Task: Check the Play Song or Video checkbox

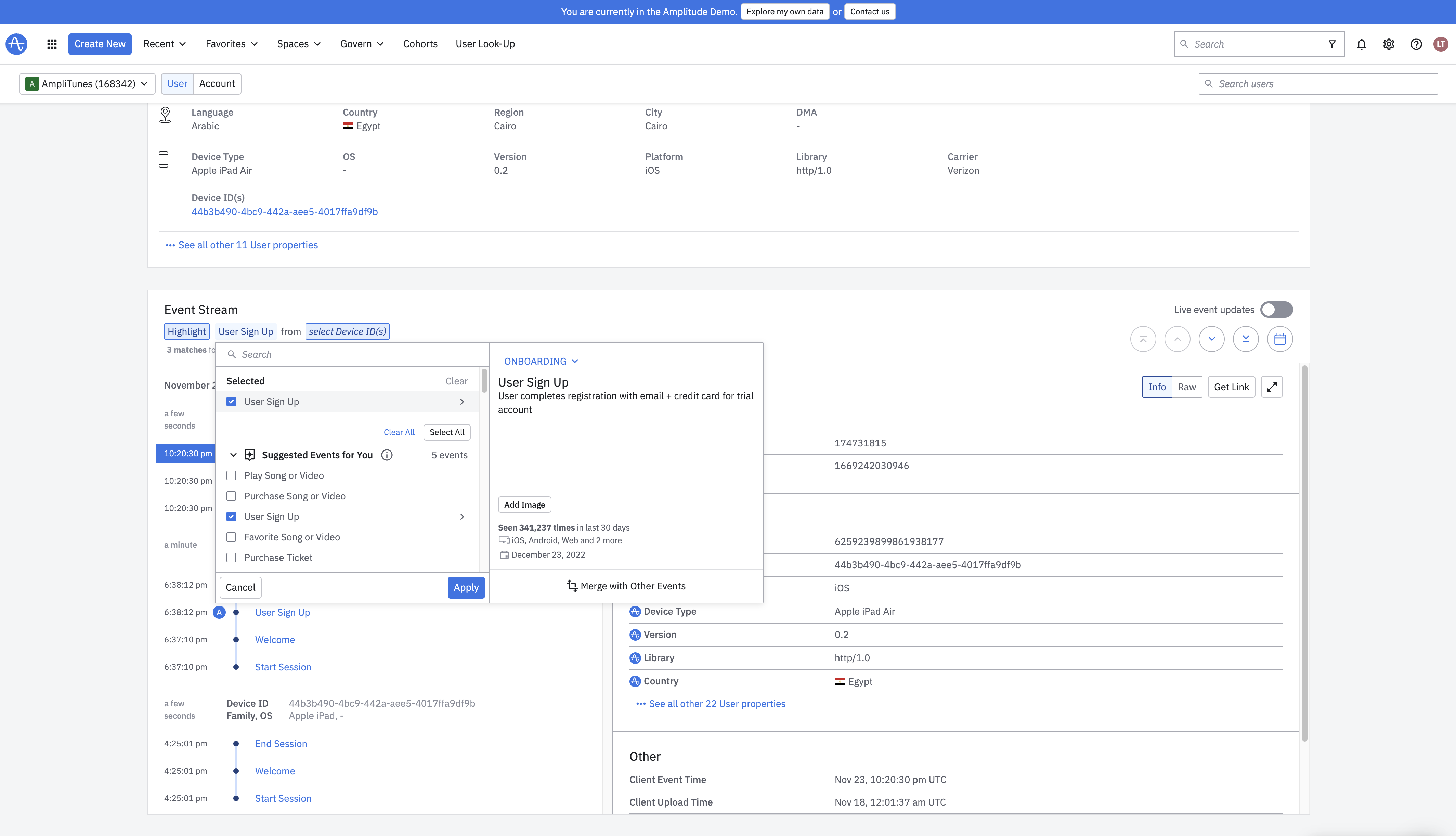Action: [231, 475]
